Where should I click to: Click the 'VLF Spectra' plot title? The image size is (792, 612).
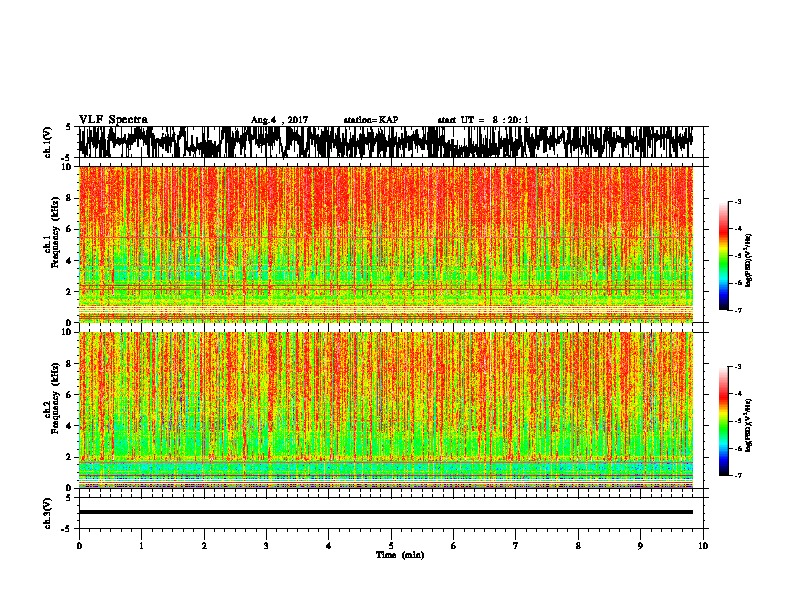(113, 120)
